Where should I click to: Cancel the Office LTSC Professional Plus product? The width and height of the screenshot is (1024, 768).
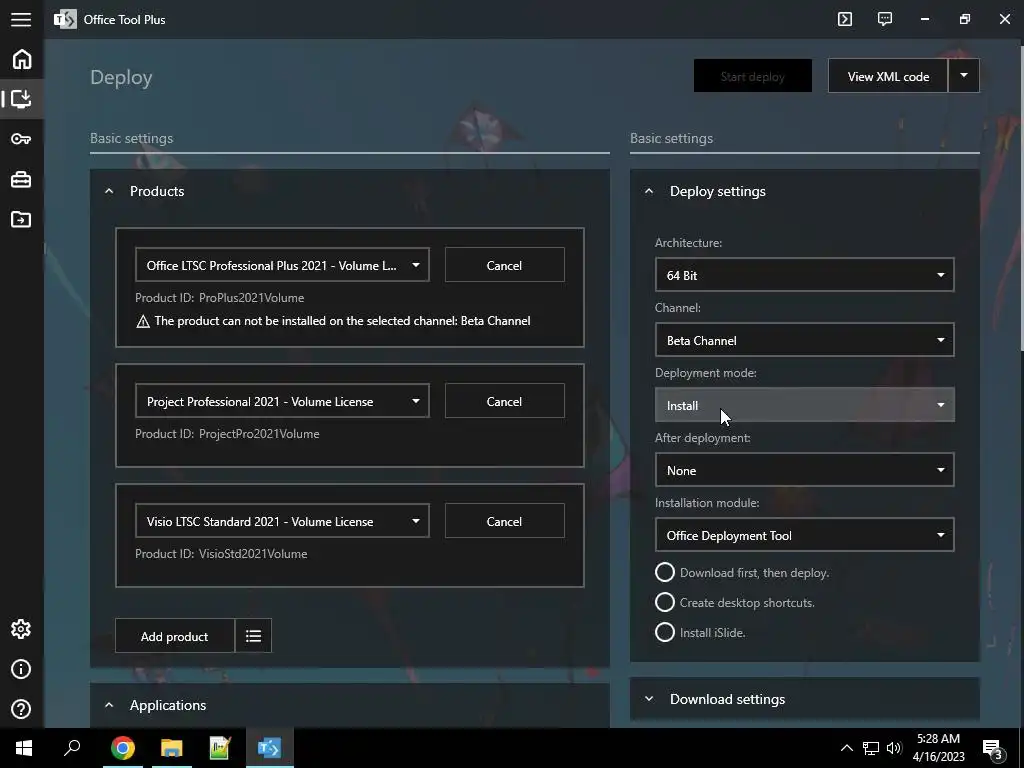tap(504, 265)
